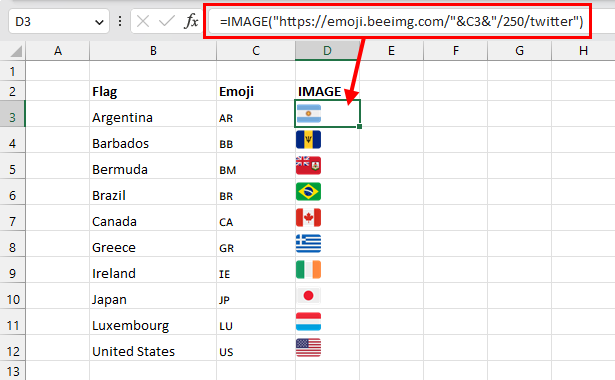
Task: Open the formula bar options (three dots)
Action: (120, 21)
